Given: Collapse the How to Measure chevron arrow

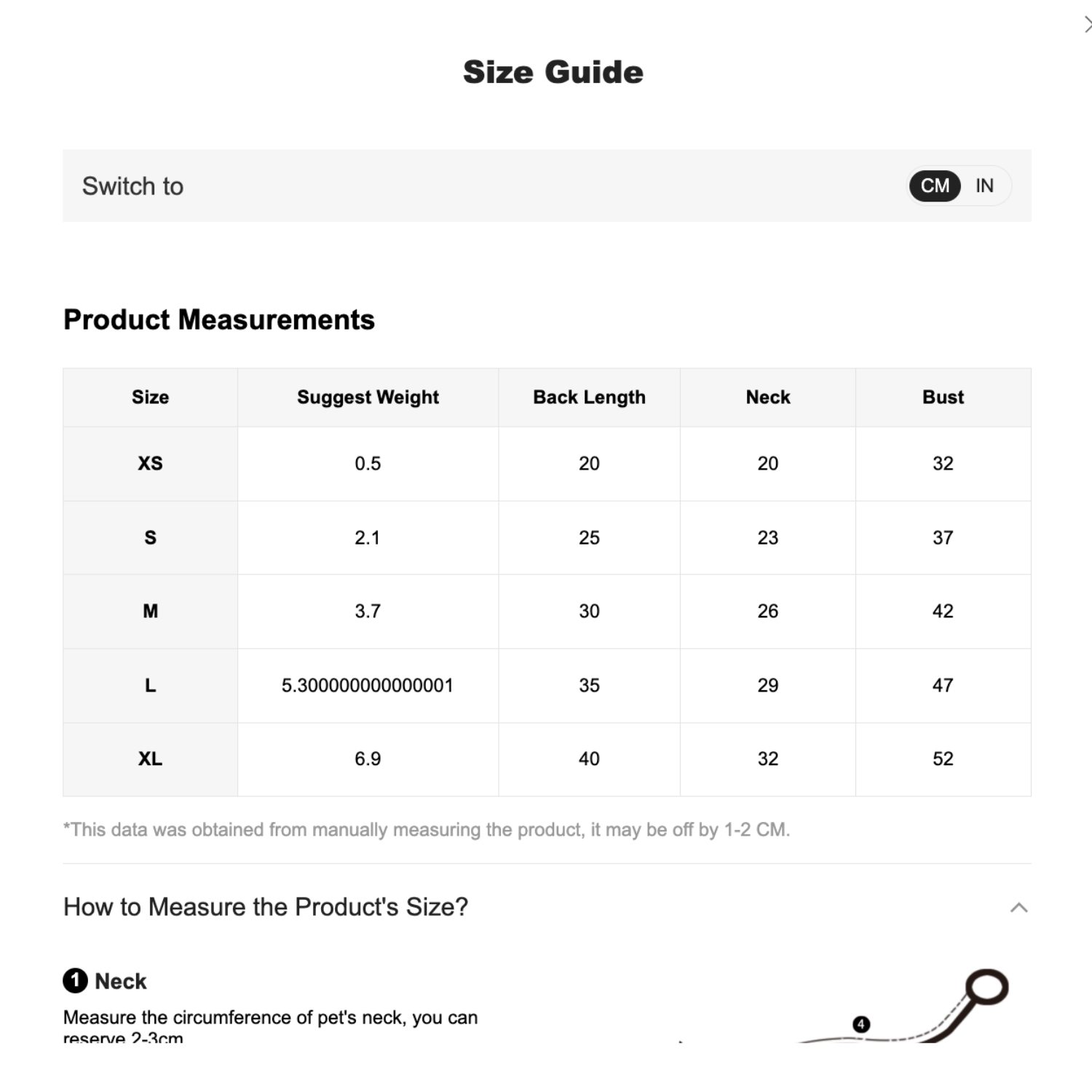Looking at the screenshot, I should [1018, 907].
